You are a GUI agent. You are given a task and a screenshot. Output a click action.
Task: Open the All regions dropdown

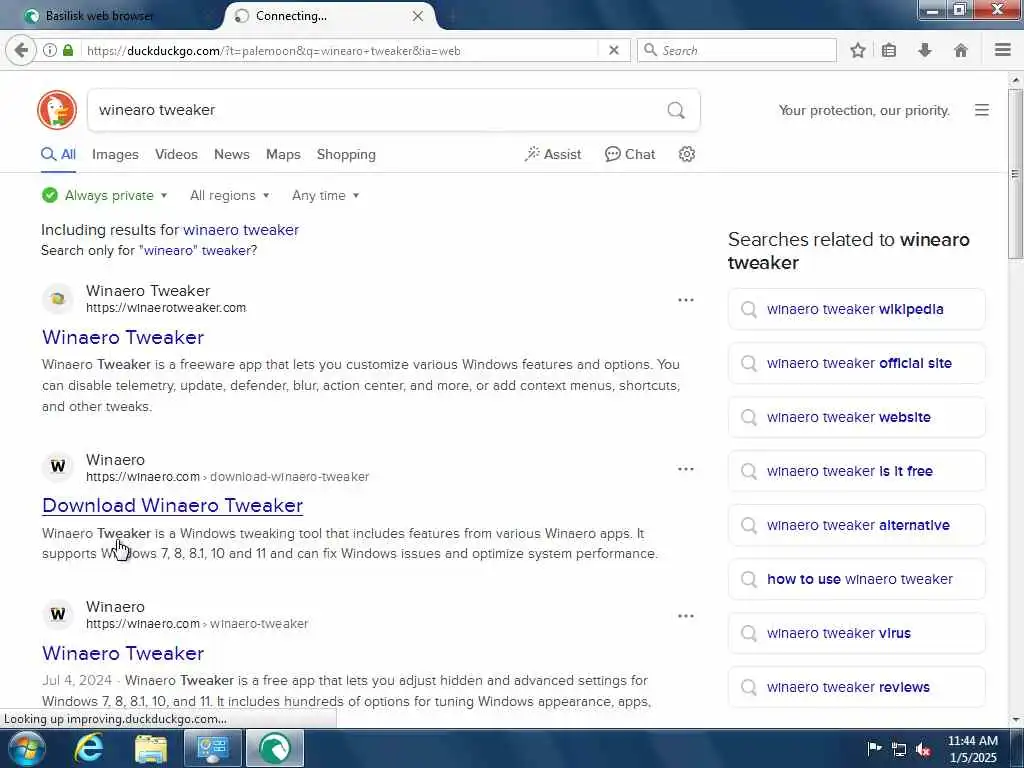pyautogui.click(x=229, y=195)
